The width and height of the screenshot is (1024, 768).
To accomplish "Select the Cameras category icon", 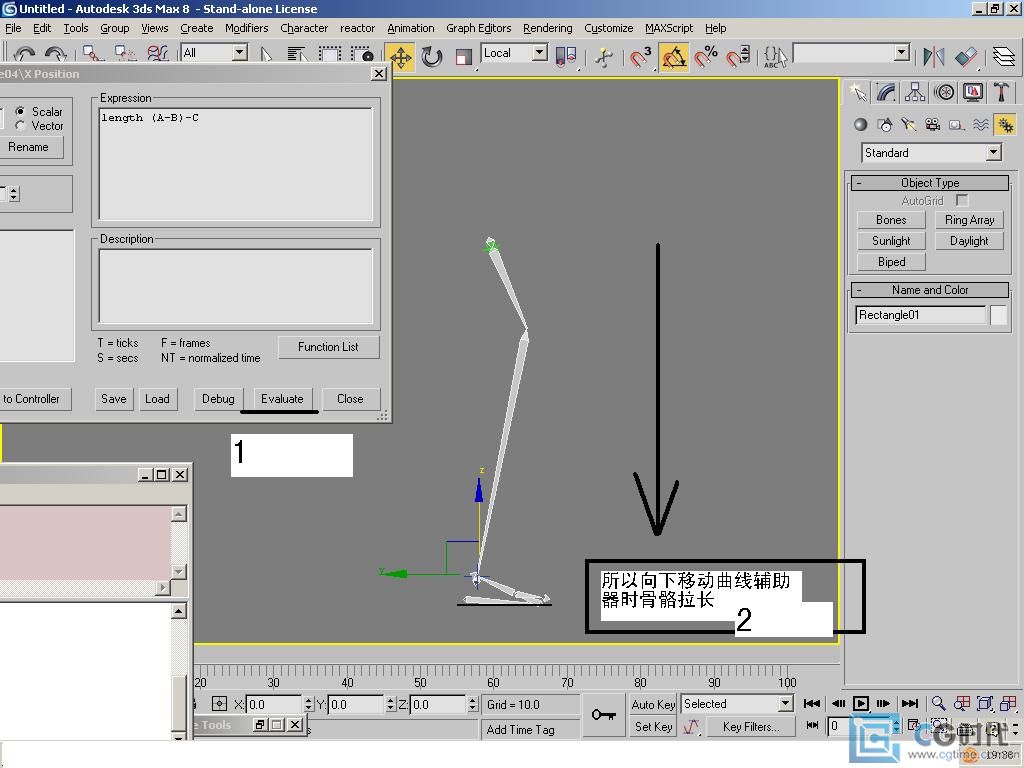I will 933,124.
